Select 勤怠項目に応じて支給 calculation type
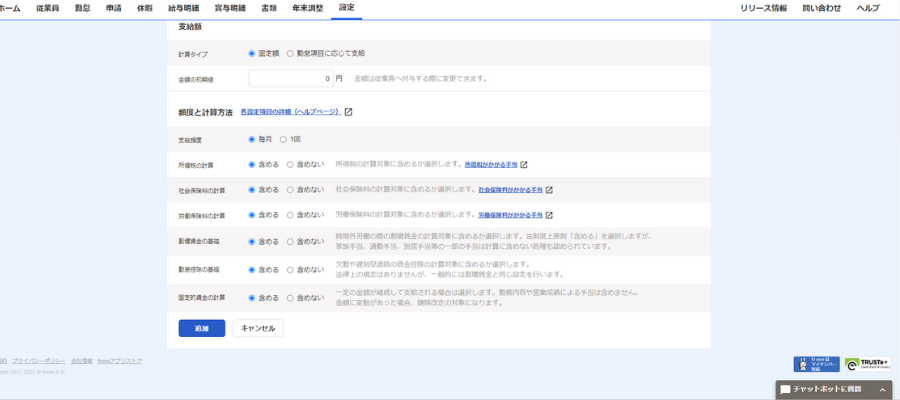 (x=291, y=53)
